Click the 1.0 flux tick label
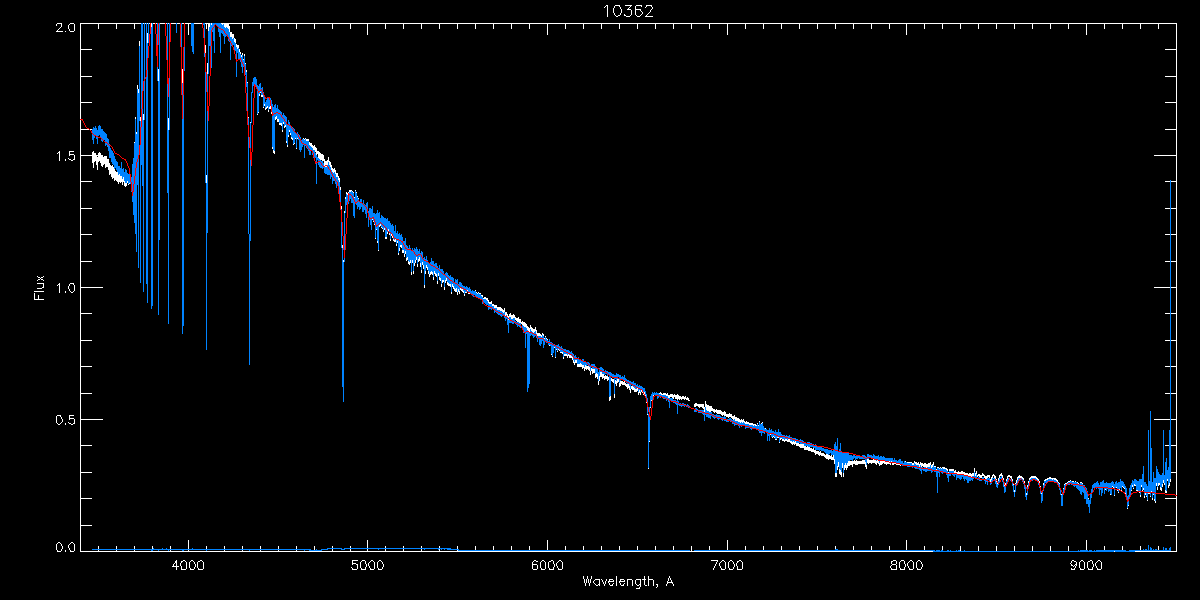The width and height of the screenshot is (1200, 600). 65,288
